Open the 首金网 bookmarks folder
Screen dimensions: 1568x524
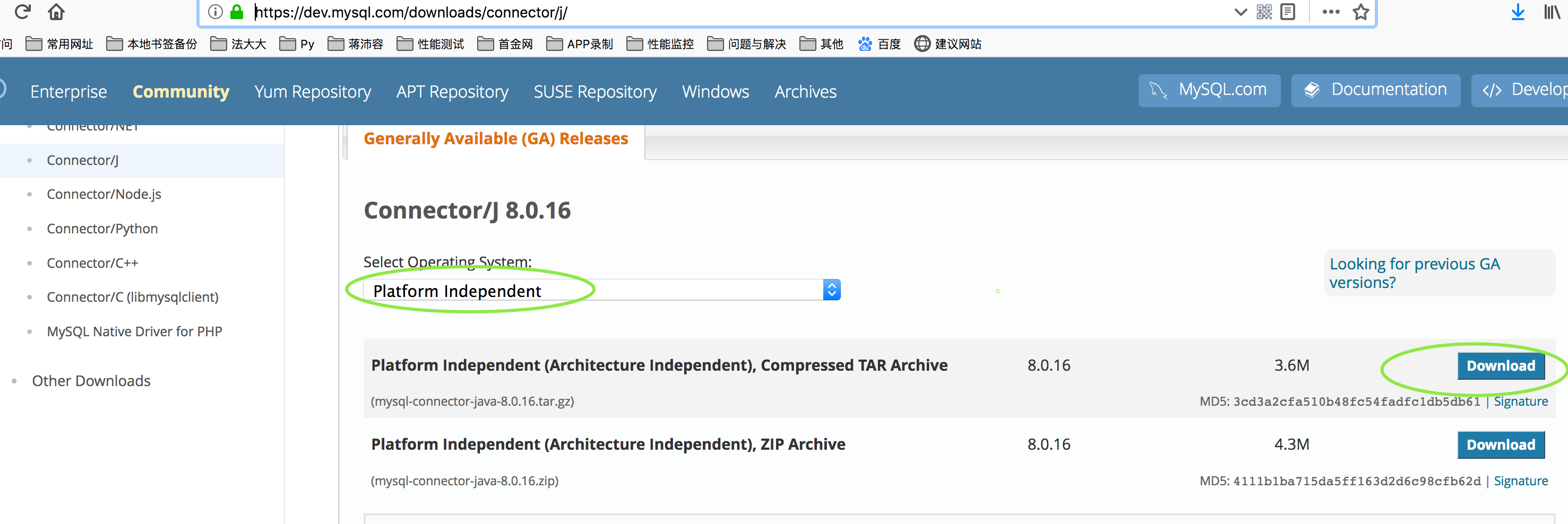[x=505, y=44]
